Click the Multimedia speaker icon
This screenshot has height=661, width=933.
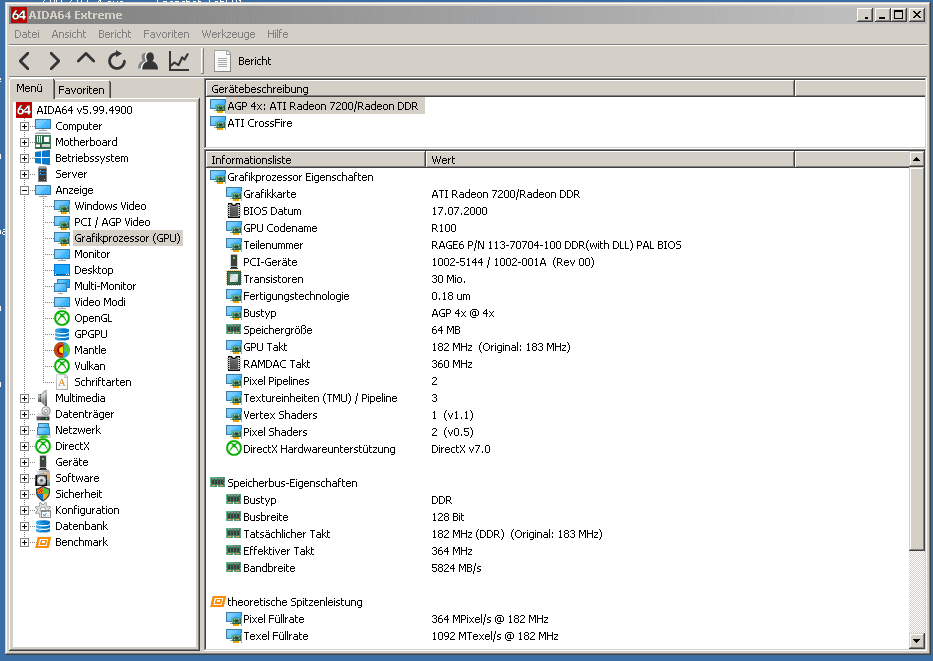[x=43, y=399]
